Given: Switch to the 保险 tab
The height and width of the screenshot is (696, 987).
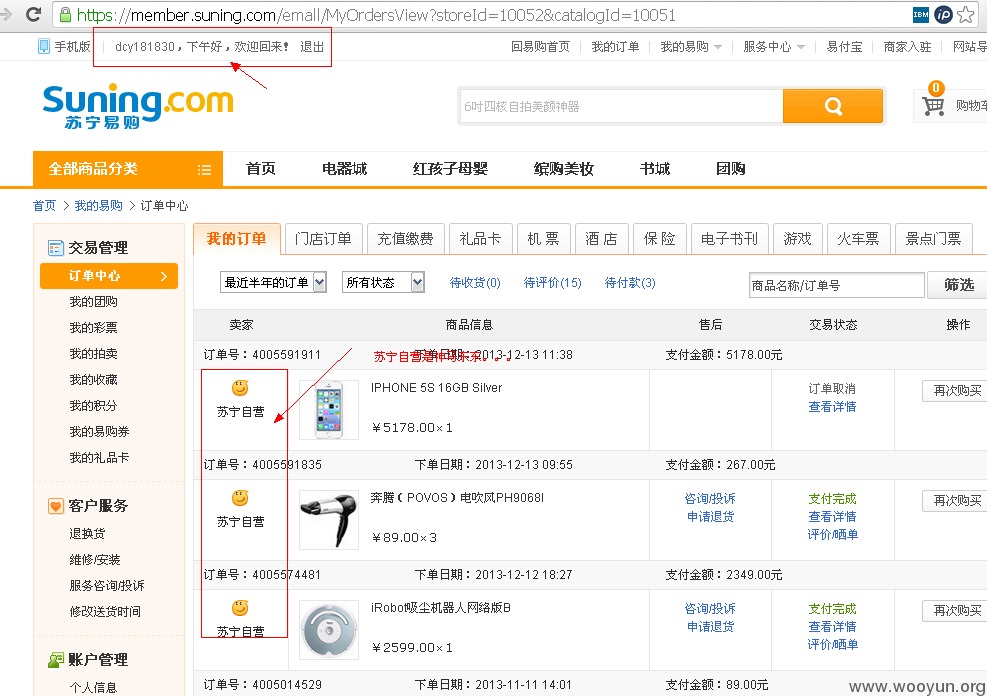Looking at the screenshot, I should (x=659, y=239).
